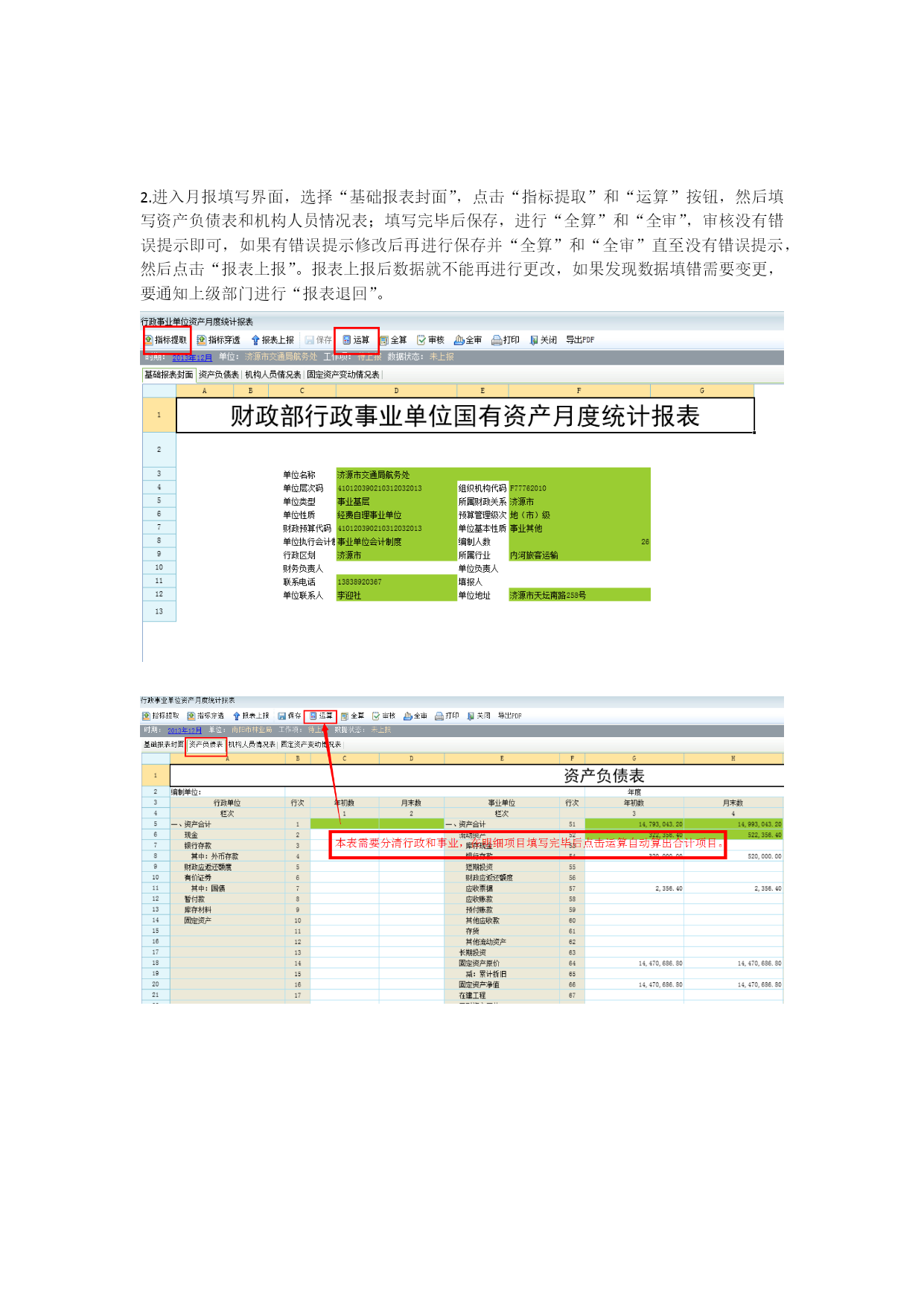This screenshot has height=1306, width=924.
Task: Click 报表上报 arrow icon in the 基础报表封面 screenshot
Action: pyautogui.click(x=255, y=340)
